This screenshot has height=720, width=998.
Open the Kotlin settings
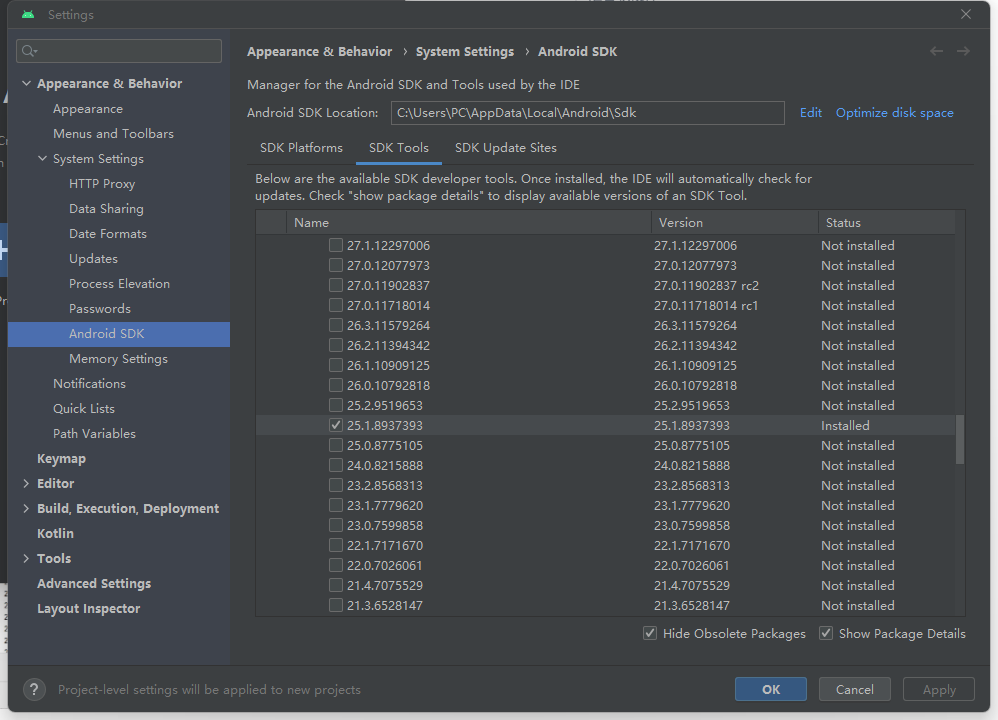[x=55, y=533]
